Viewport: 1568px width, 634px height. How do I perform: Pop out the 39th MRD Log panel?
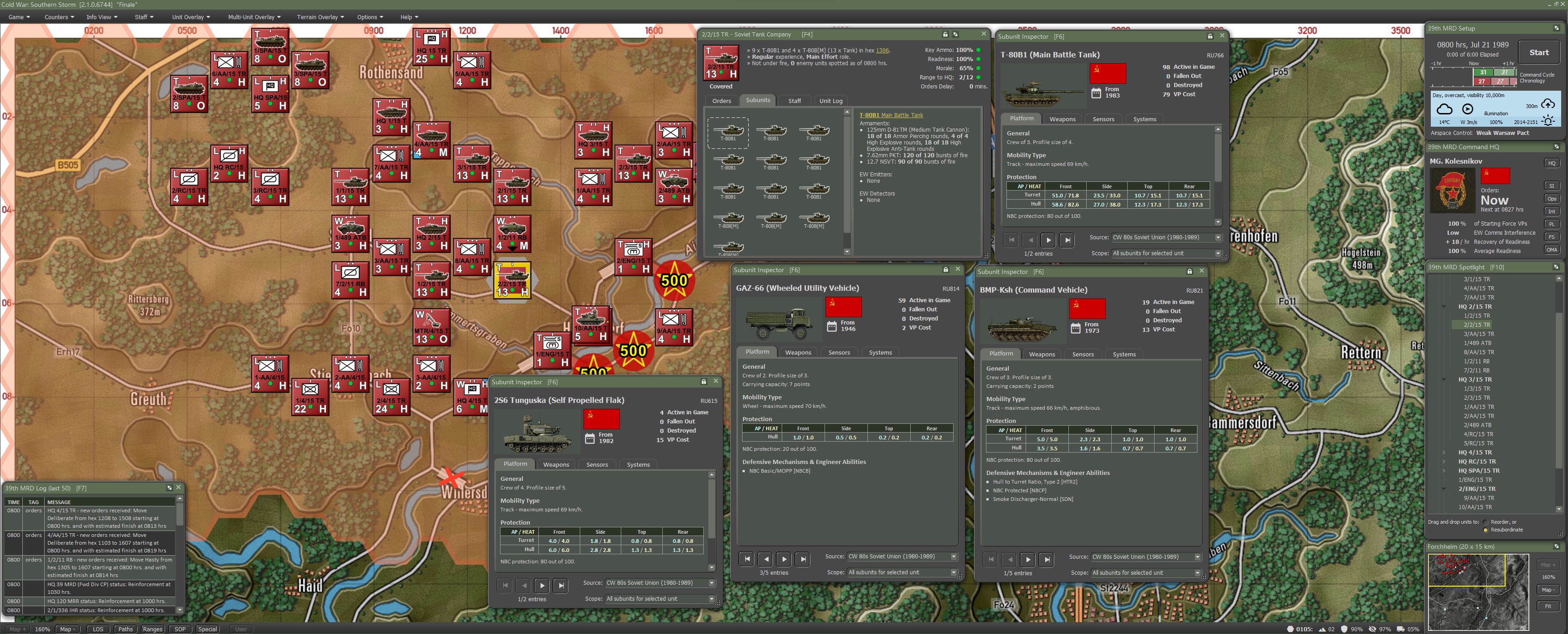click(x=169, y=487)
